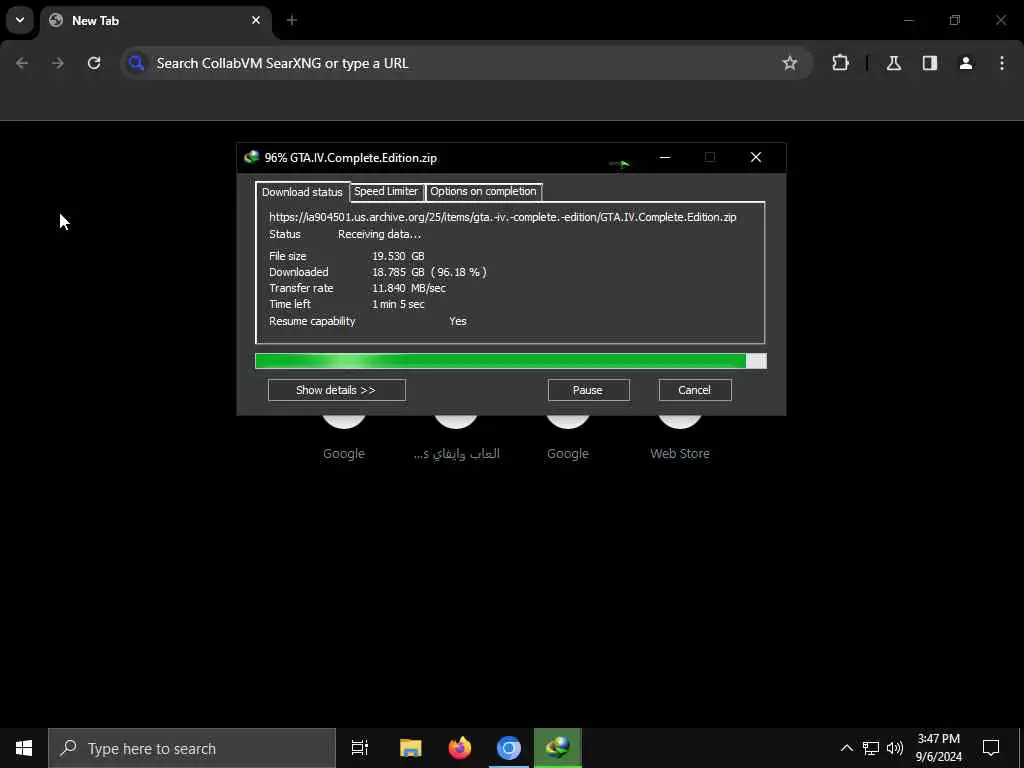Switch to Download status tab

[302, 192]
